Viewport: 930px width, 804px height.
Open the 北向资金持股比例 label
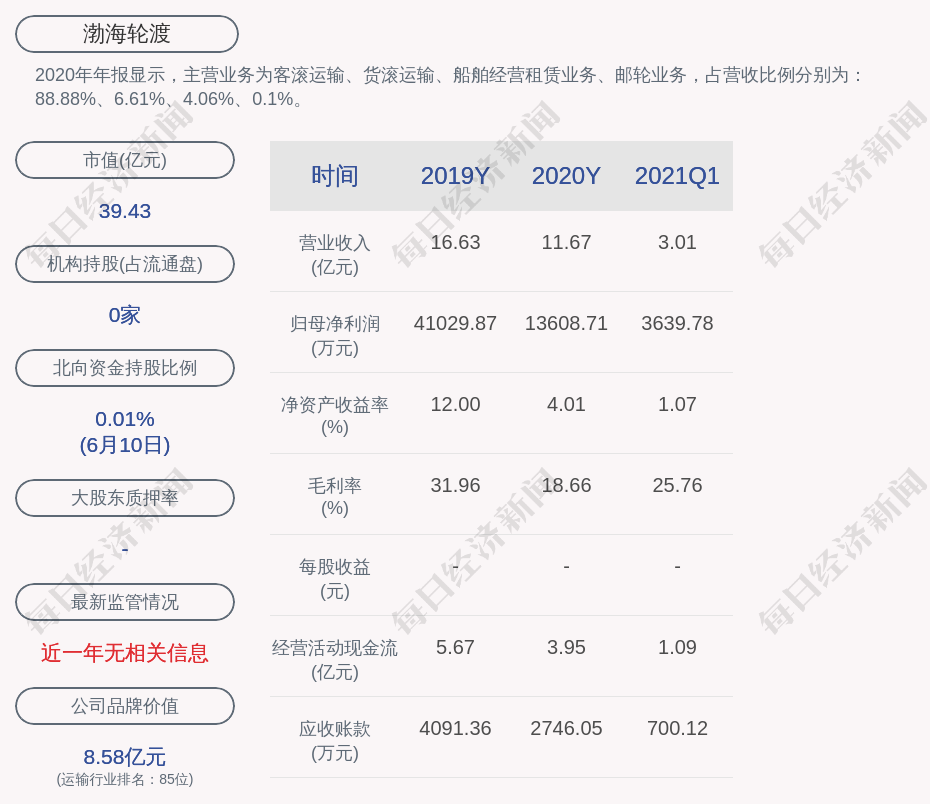tap(125, 368)
